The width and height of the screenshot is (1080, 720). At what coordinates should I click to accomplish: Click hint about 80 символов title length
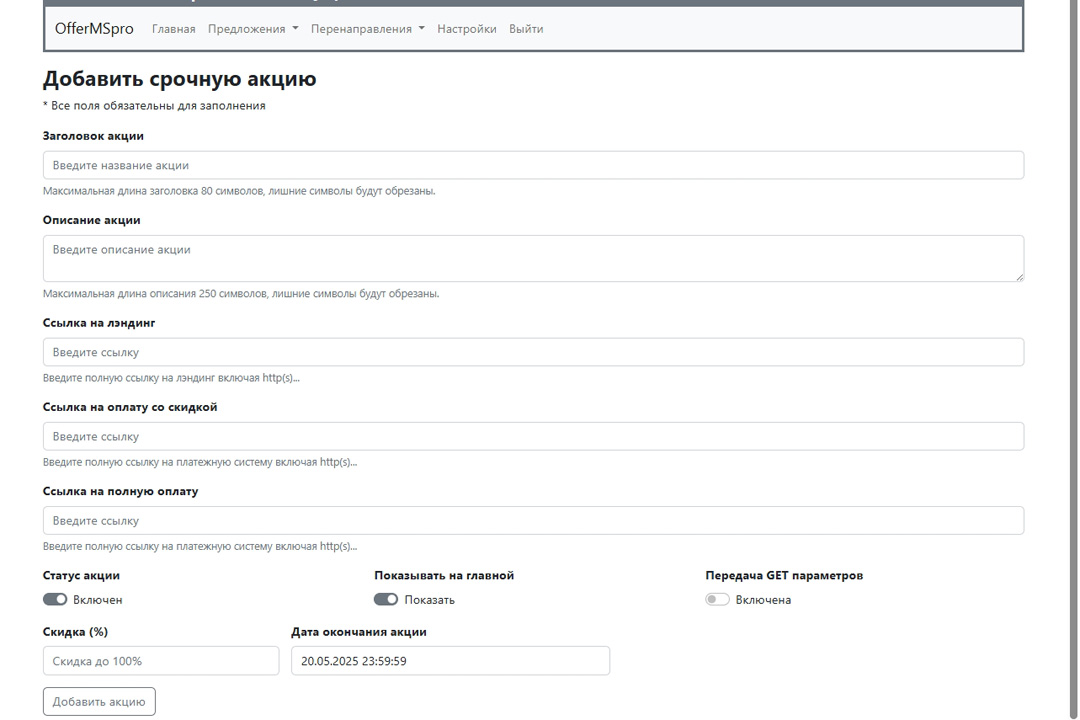click(239, 191)
